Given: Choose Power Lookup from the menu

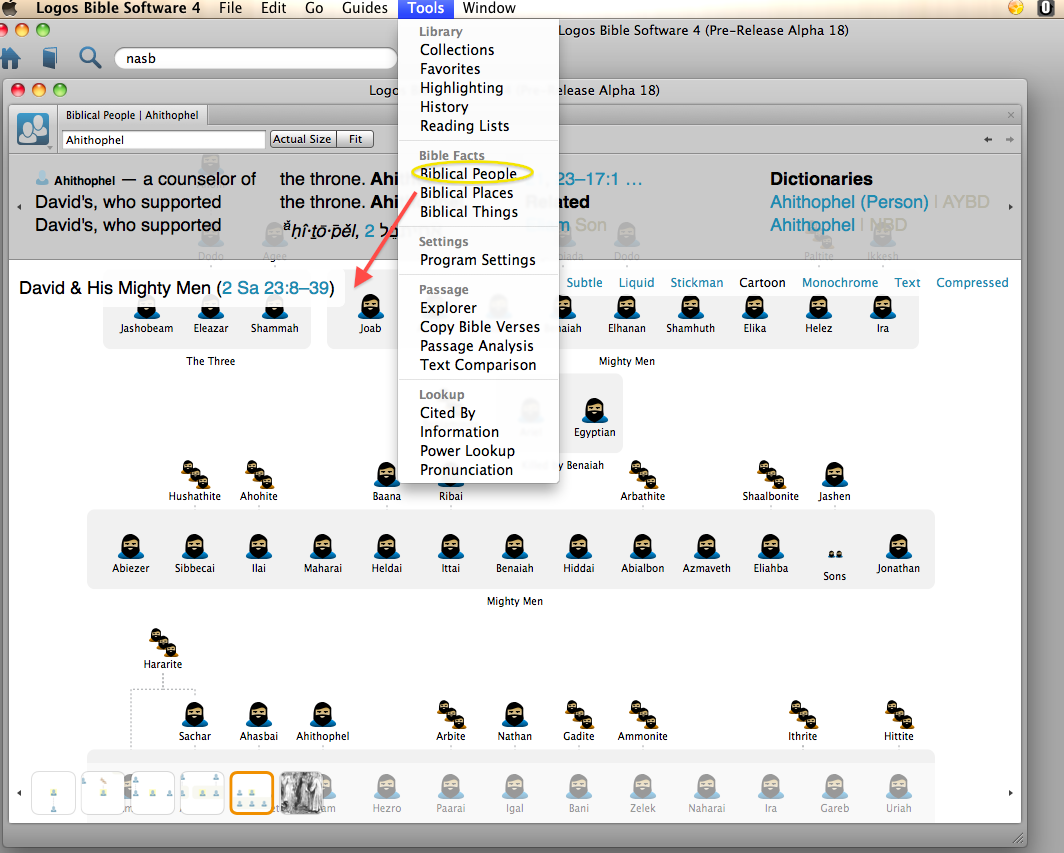Looking at the screenshot, I should pyautogui.click(x=468, y=451).
